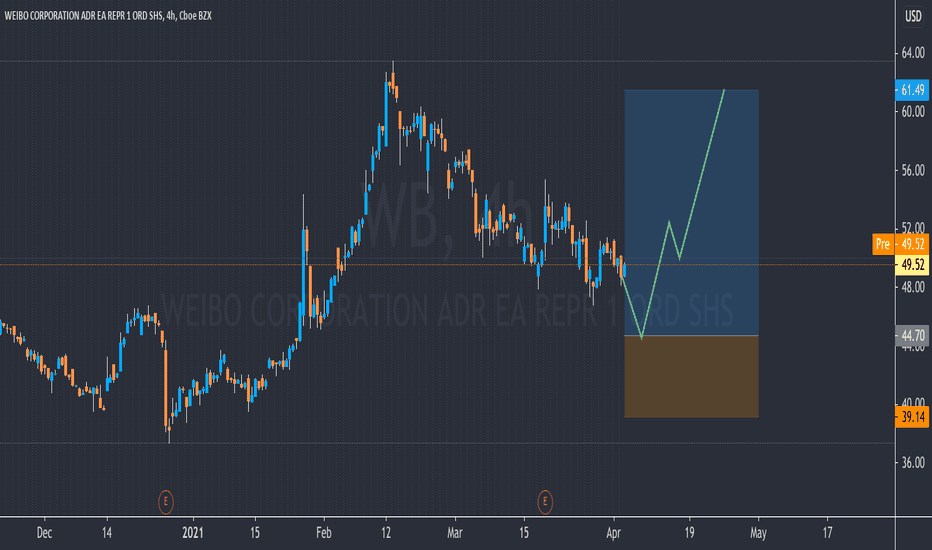The width and height of the screenshot is (932, 550).
Task: Click the 36.00 price axis label
Action: click(913, 463)
